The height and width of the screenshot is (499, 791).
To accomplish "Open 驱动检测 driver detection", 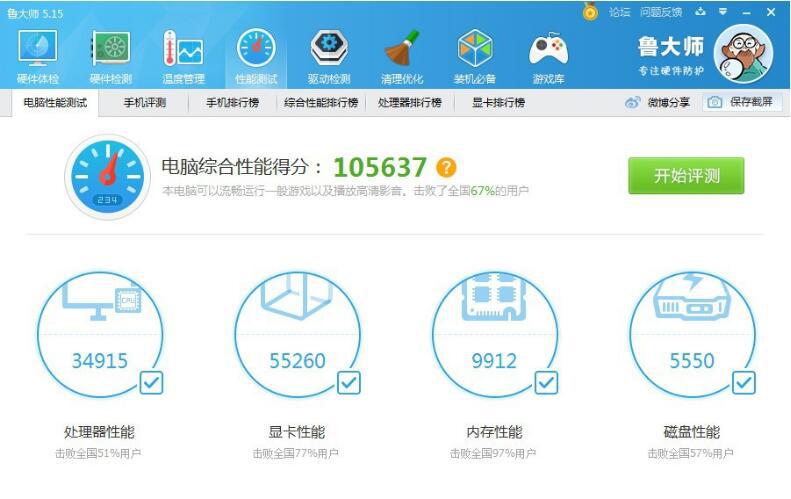I will 329,57.
